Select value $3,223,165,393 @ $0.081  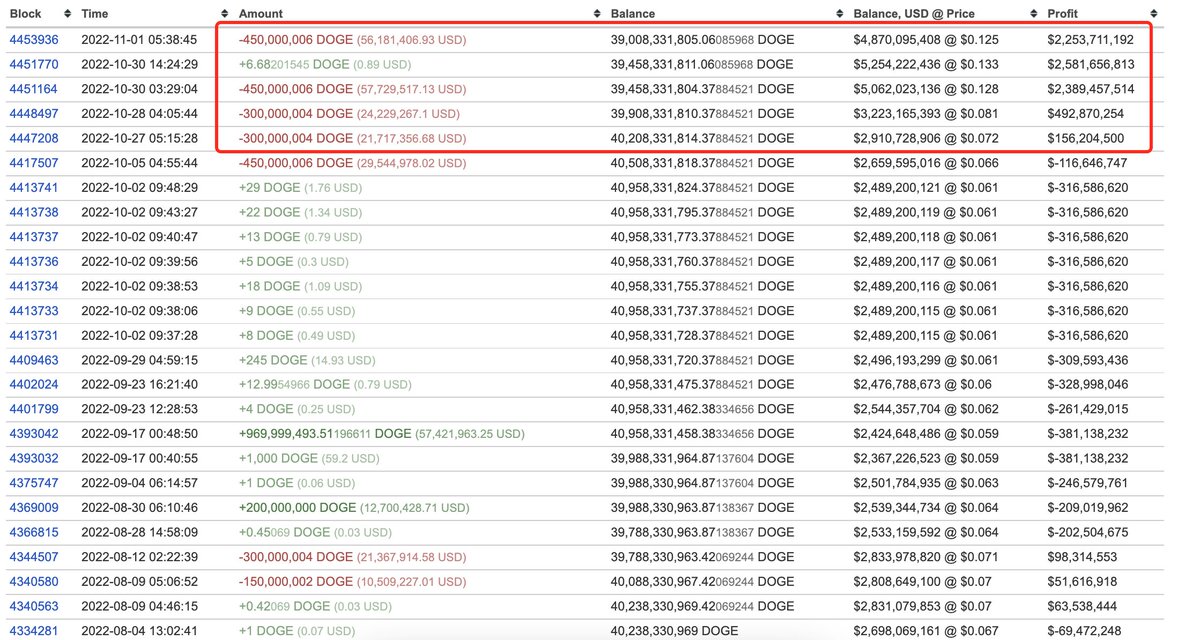[925, 114]
